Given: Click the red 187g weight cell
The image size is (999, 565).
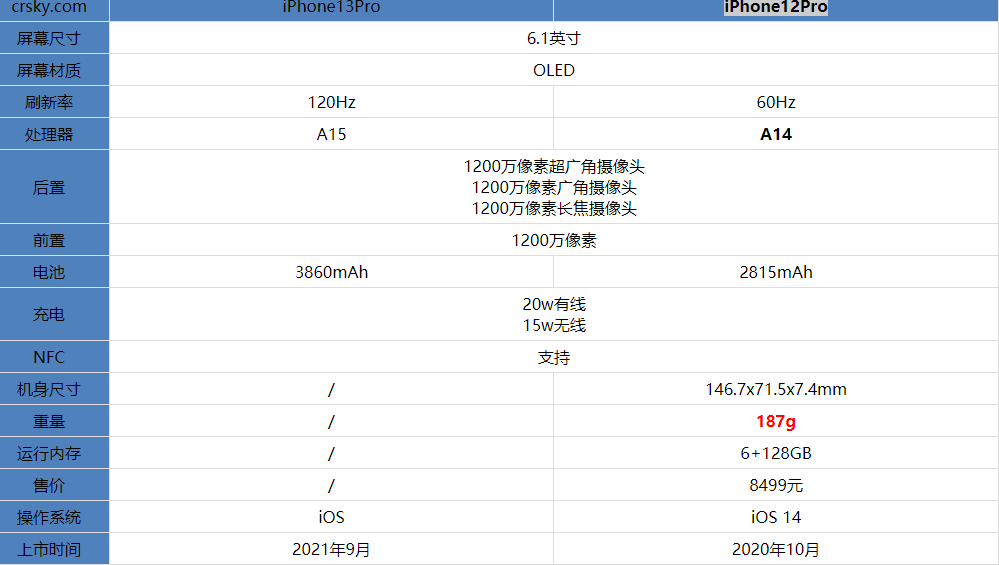Looking at the screenshot, I should coord(776,421).
